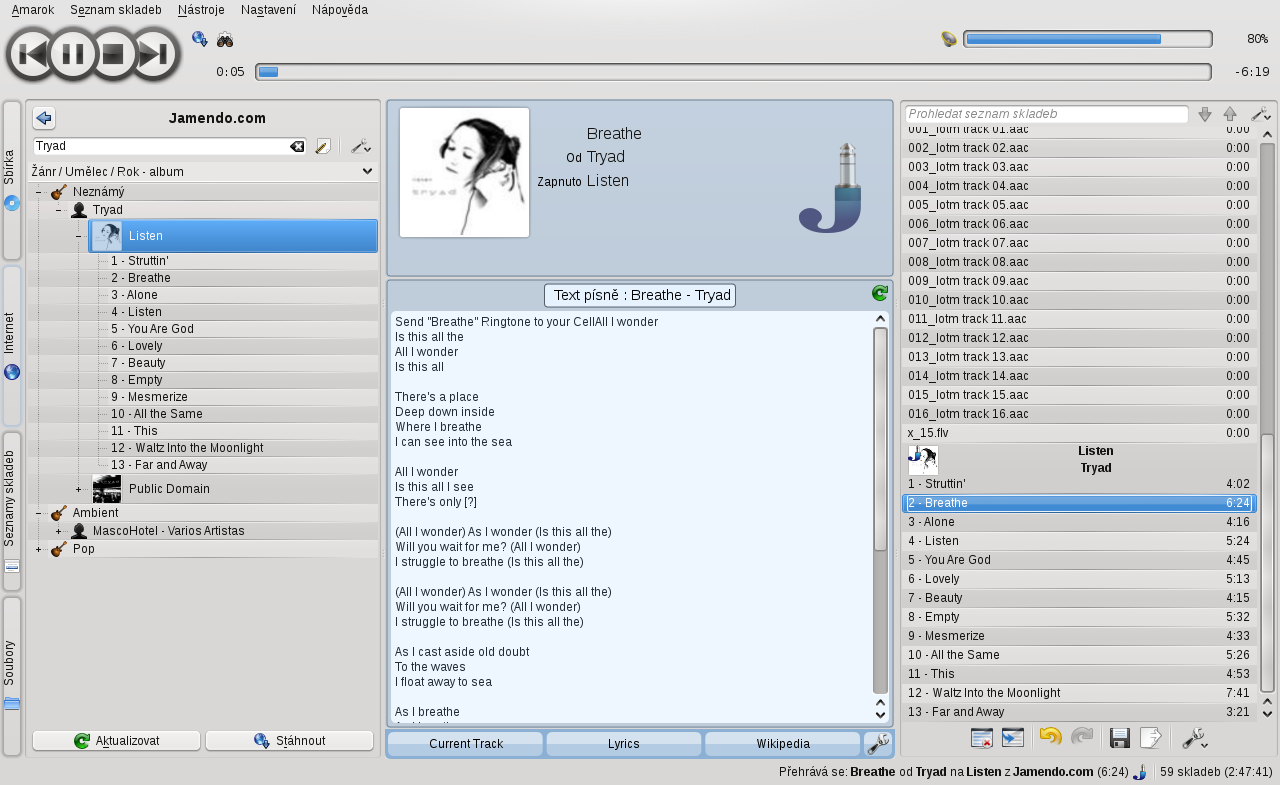Collapse the Listen album node
This screenshot has height=785, width=1280.
(79, 236)
